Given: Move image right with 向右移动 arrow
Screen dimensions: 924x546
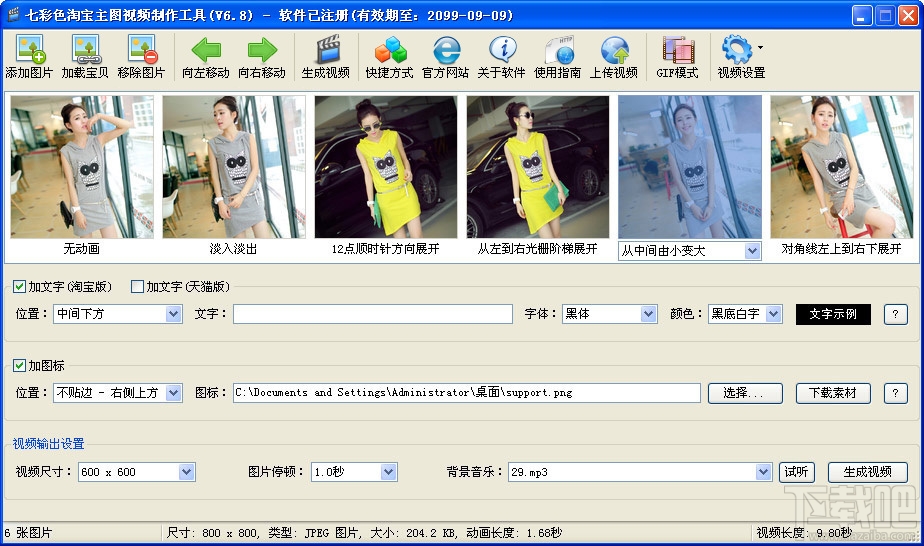Looking at the screenshot, I should pyautogui.click(x=262, y=57).
